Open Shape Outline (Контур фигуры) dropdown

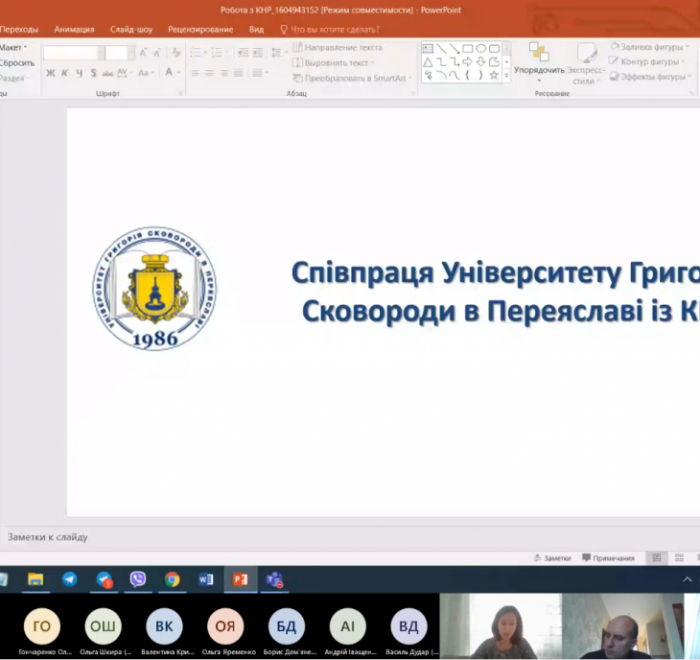tap(646, 62)
